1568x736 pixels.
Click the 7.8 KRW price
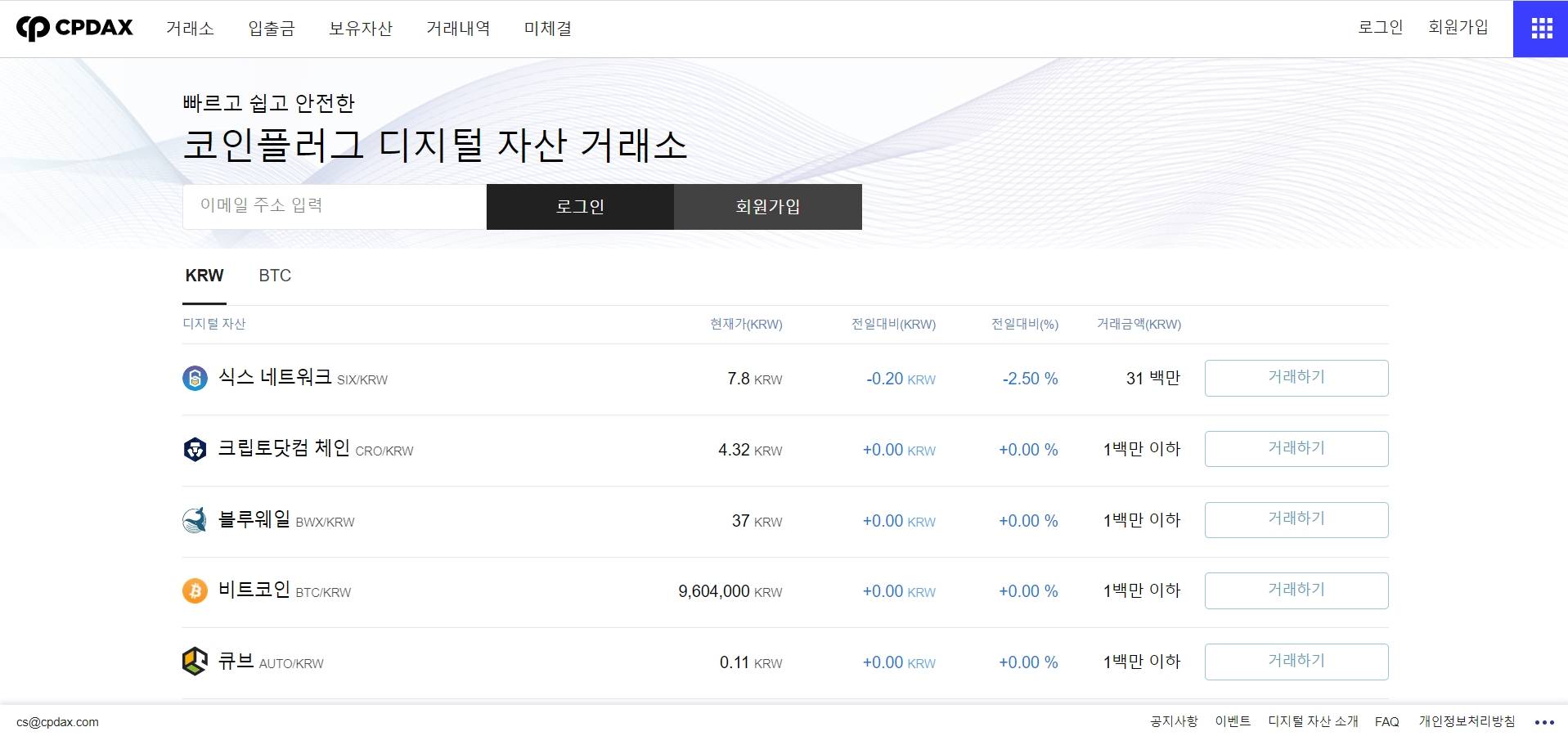[755, 379]
